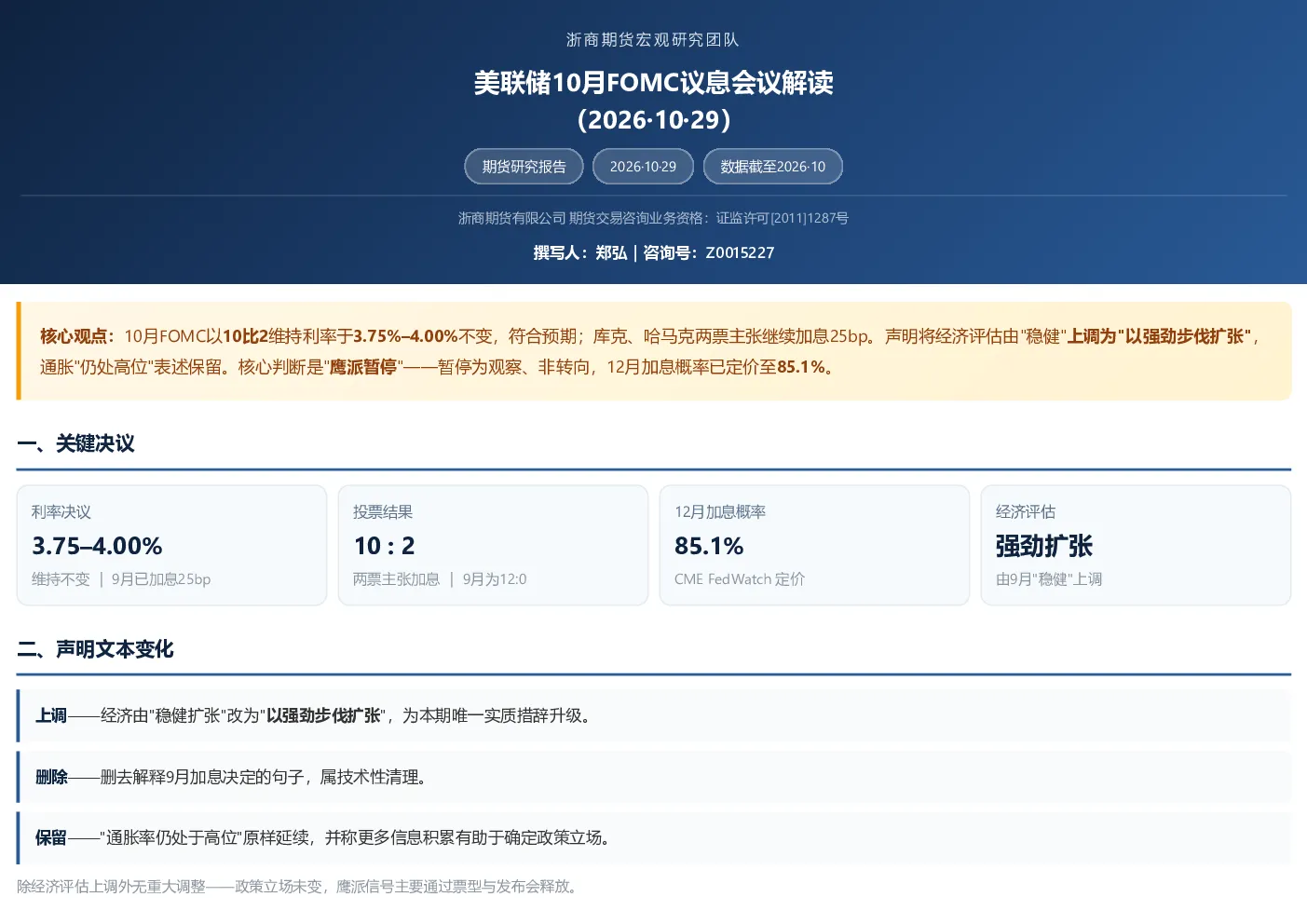Viewport: 1307px width, 924px height.
Task: Click the note 由9月"稳健"上调
Action: coord(1049,579)
